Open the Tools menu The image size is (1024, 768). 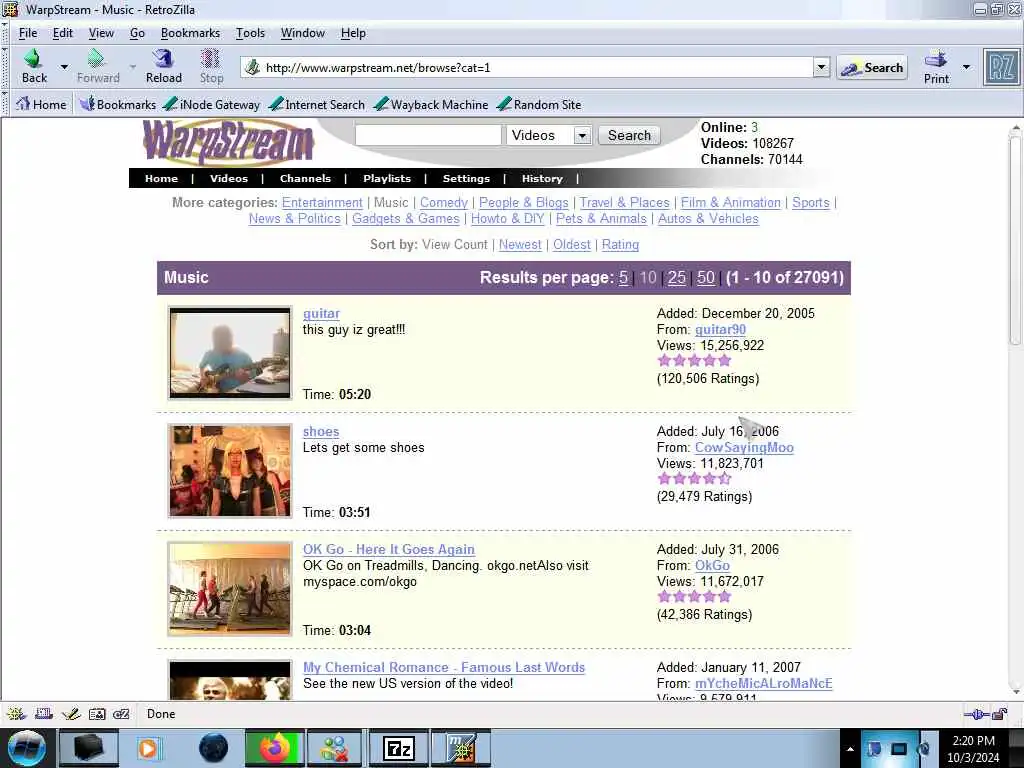(250, 33)
